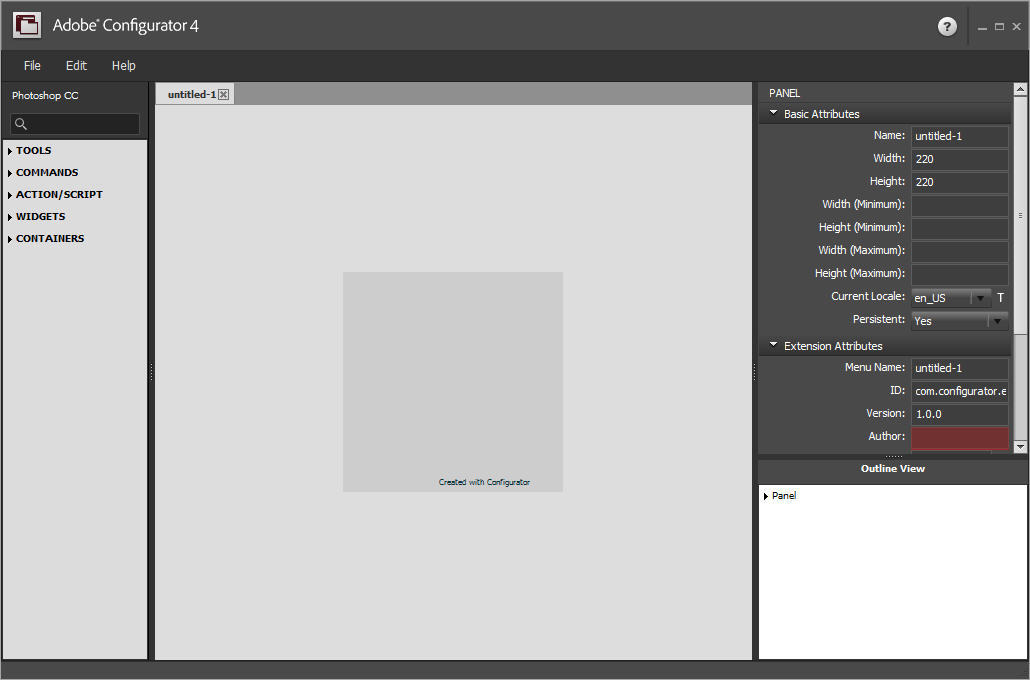Collapse the Extension Attributes section
The image size is (1030, 680).
[x=772, y=345]
